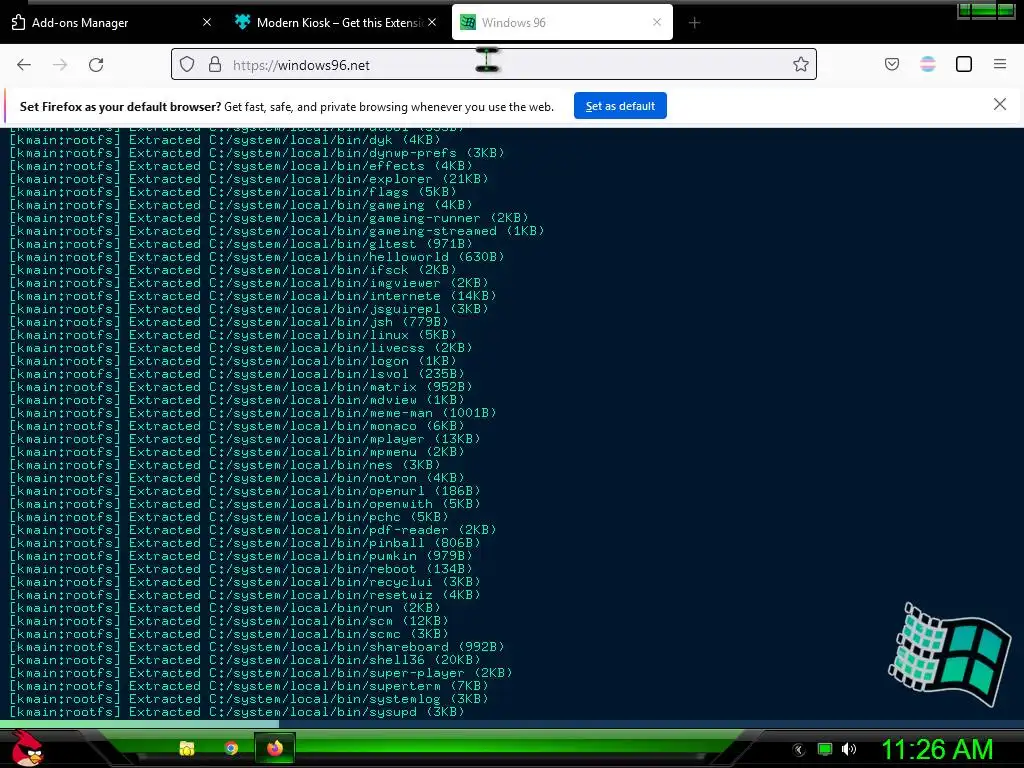Click the 11:26 AM clock
Image resolution: width=1024 pixels, height=768 pixels.
(938, 749)
